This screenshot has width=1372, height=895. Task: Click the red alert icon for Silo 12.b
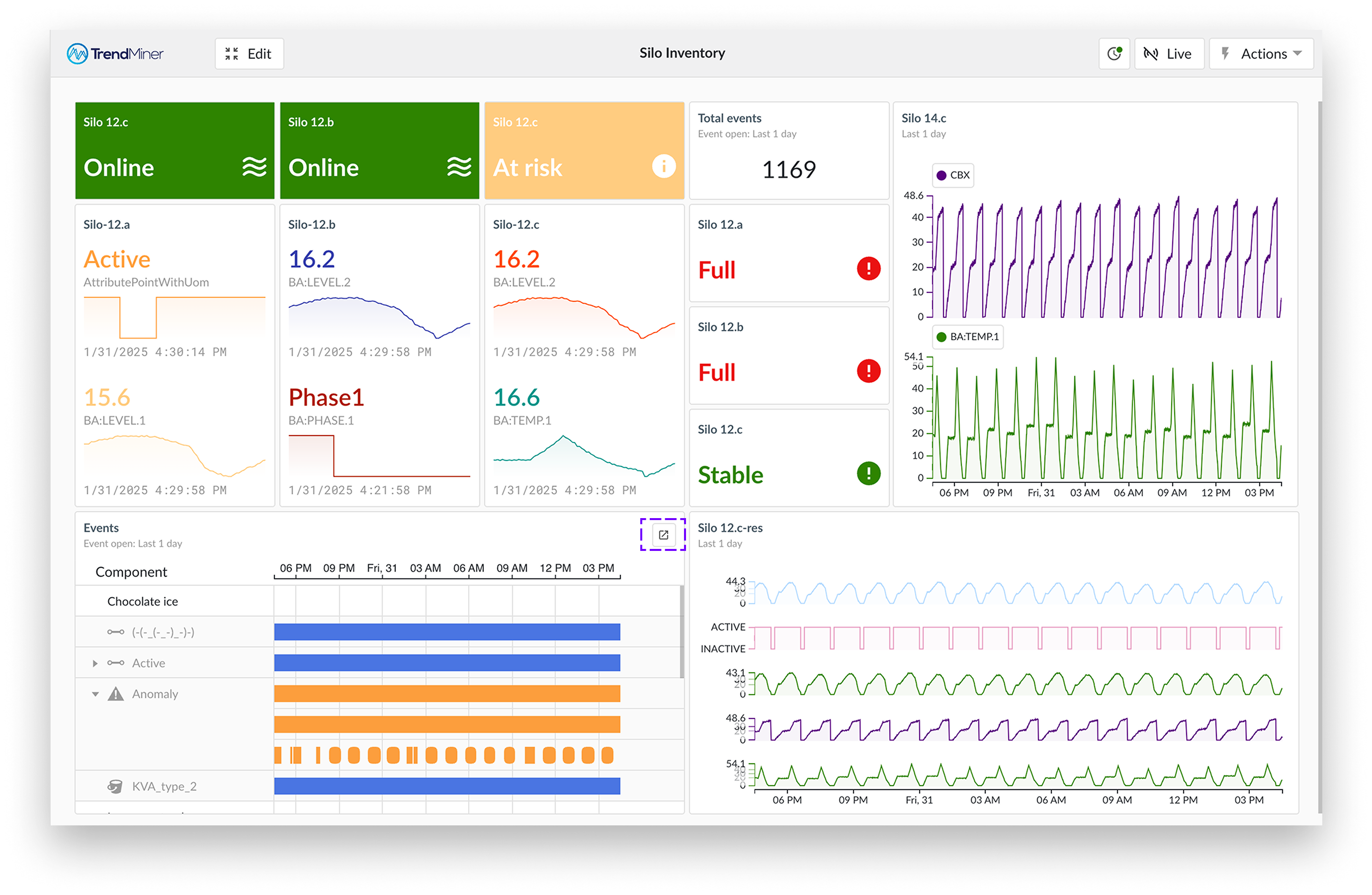click(867, 371)
